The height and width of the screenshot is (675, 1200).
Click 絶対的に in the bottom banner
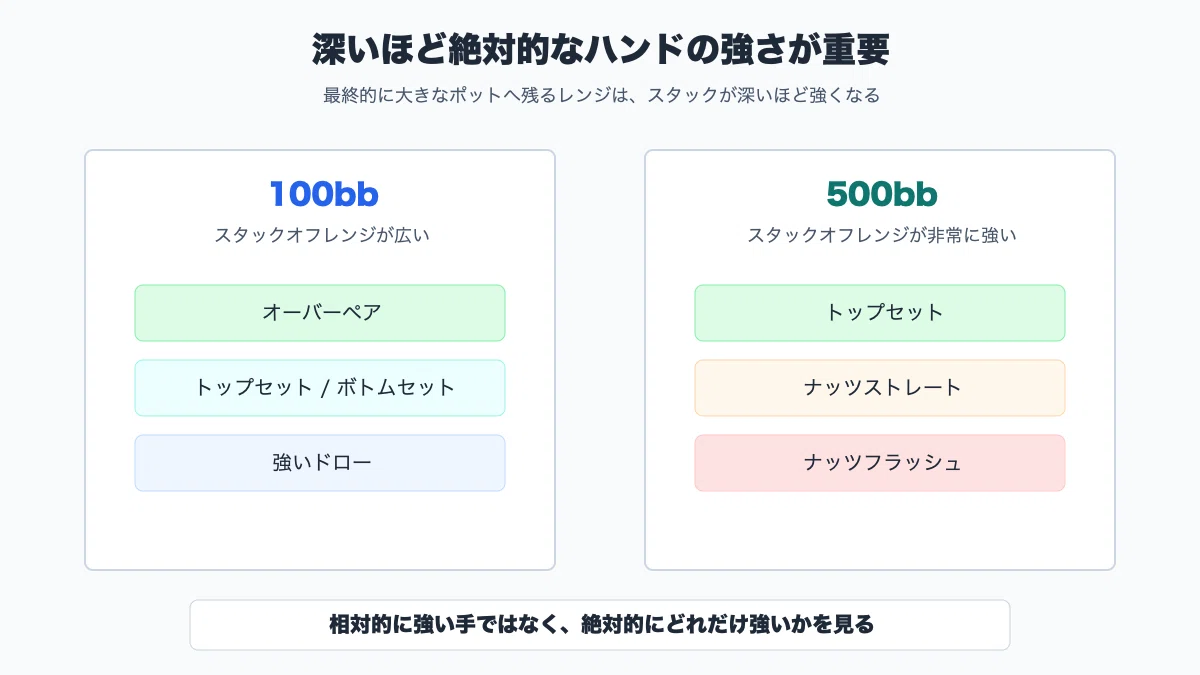tap(620, 625)
